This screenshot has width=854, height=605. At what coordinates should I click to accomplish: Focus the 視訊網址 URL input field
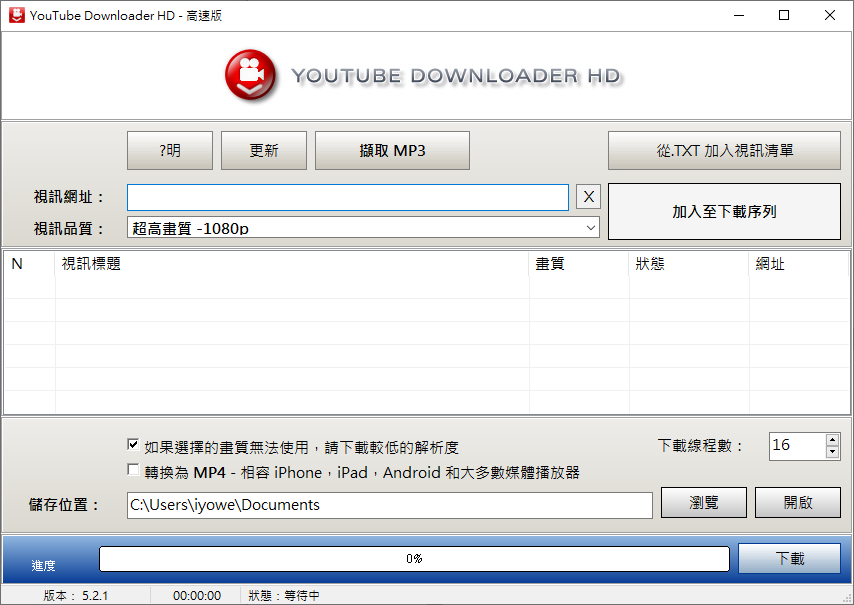(x=348, y=197)
